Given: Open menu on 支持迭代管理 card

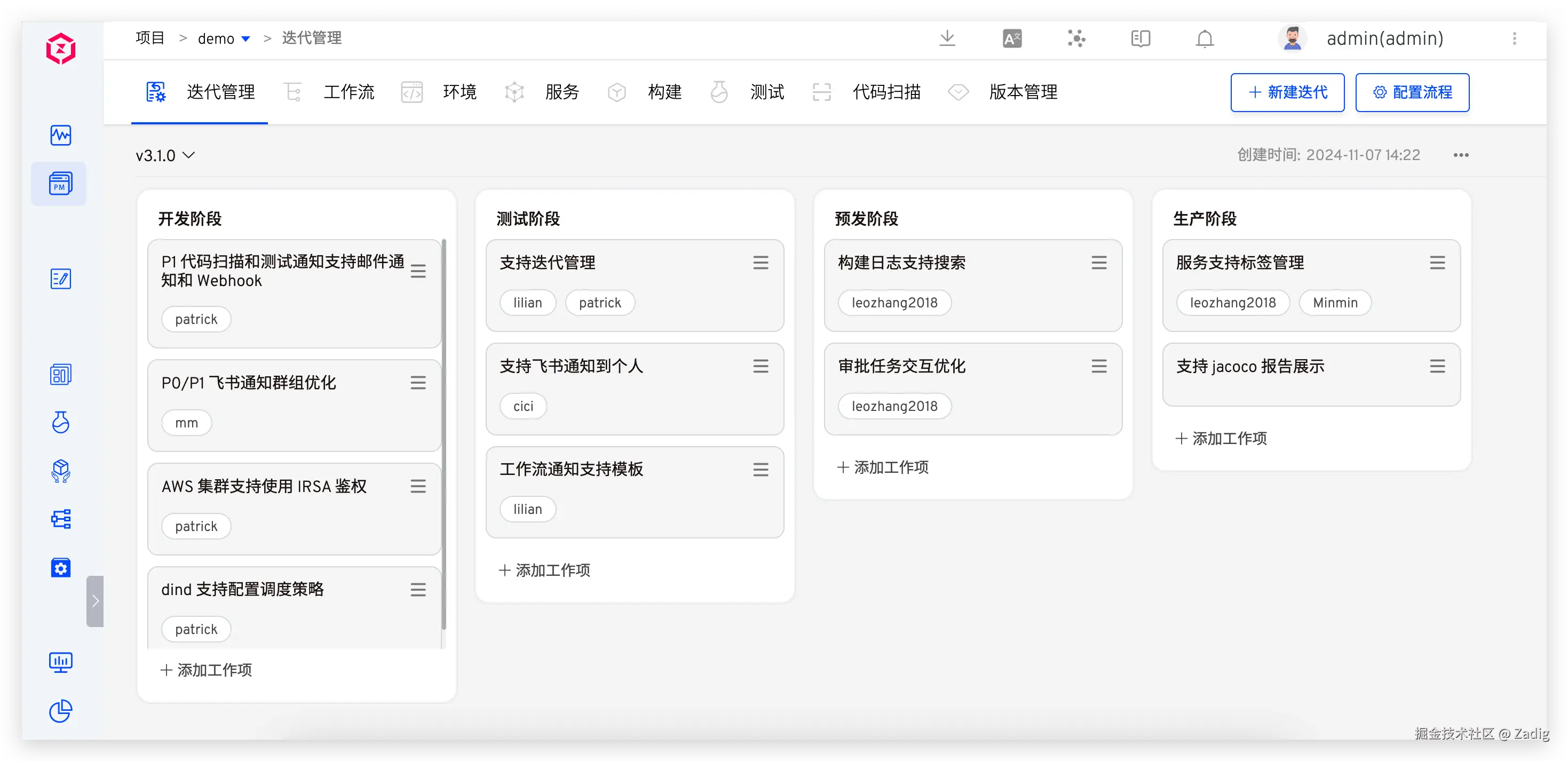Looking at the screenshot, I should [761, 263].
